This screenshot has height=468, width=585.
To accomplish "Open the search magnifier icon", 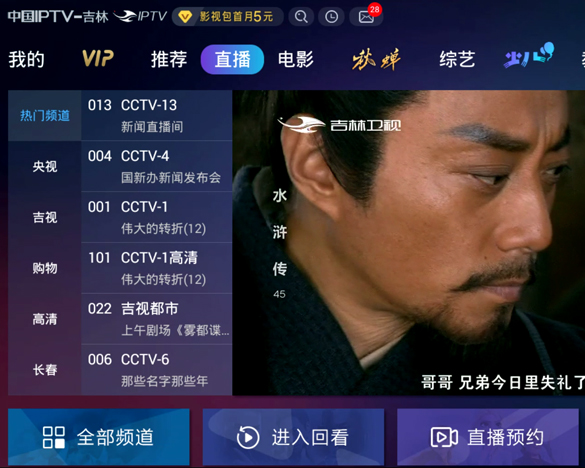I will (x=301, y=16).
